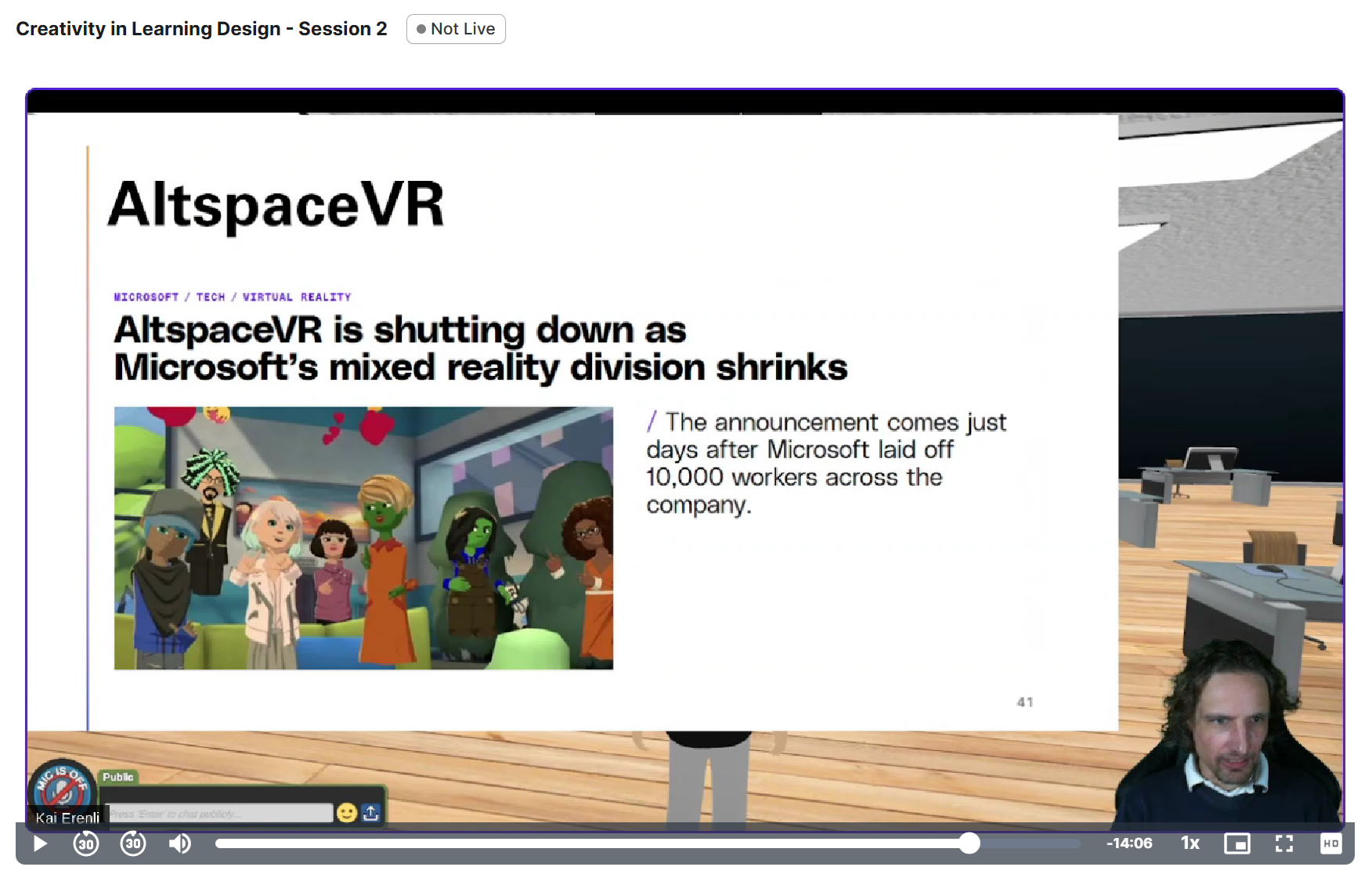Click the Kai Erenli name label
The width and height of the screenshot is (1372, 874).
[67, 818]
